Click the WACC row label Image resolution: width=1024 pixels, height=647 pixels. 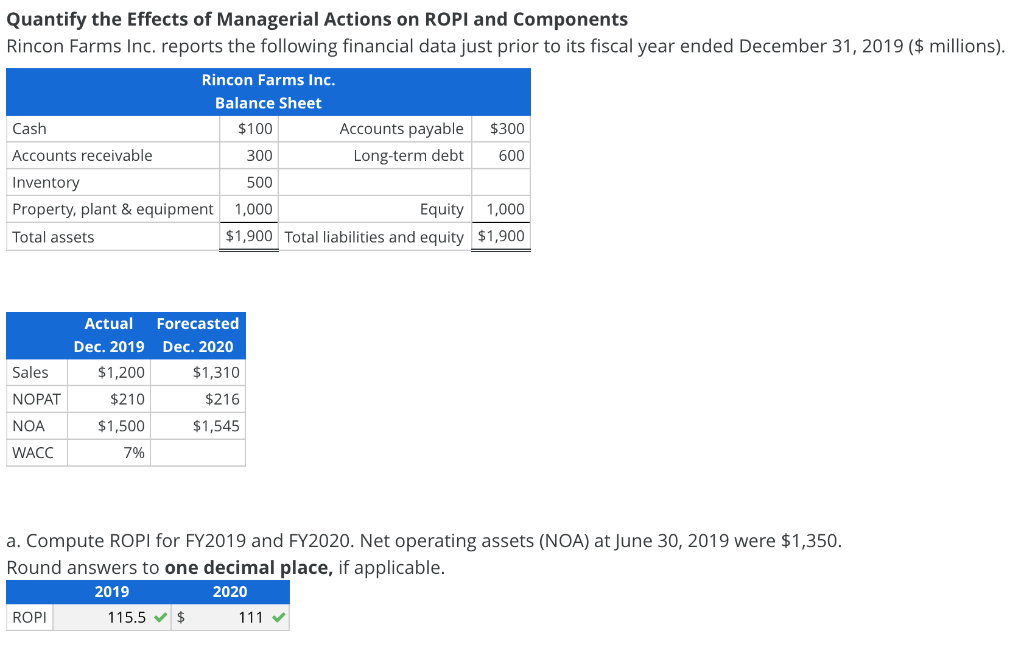(x=33, y=452)
